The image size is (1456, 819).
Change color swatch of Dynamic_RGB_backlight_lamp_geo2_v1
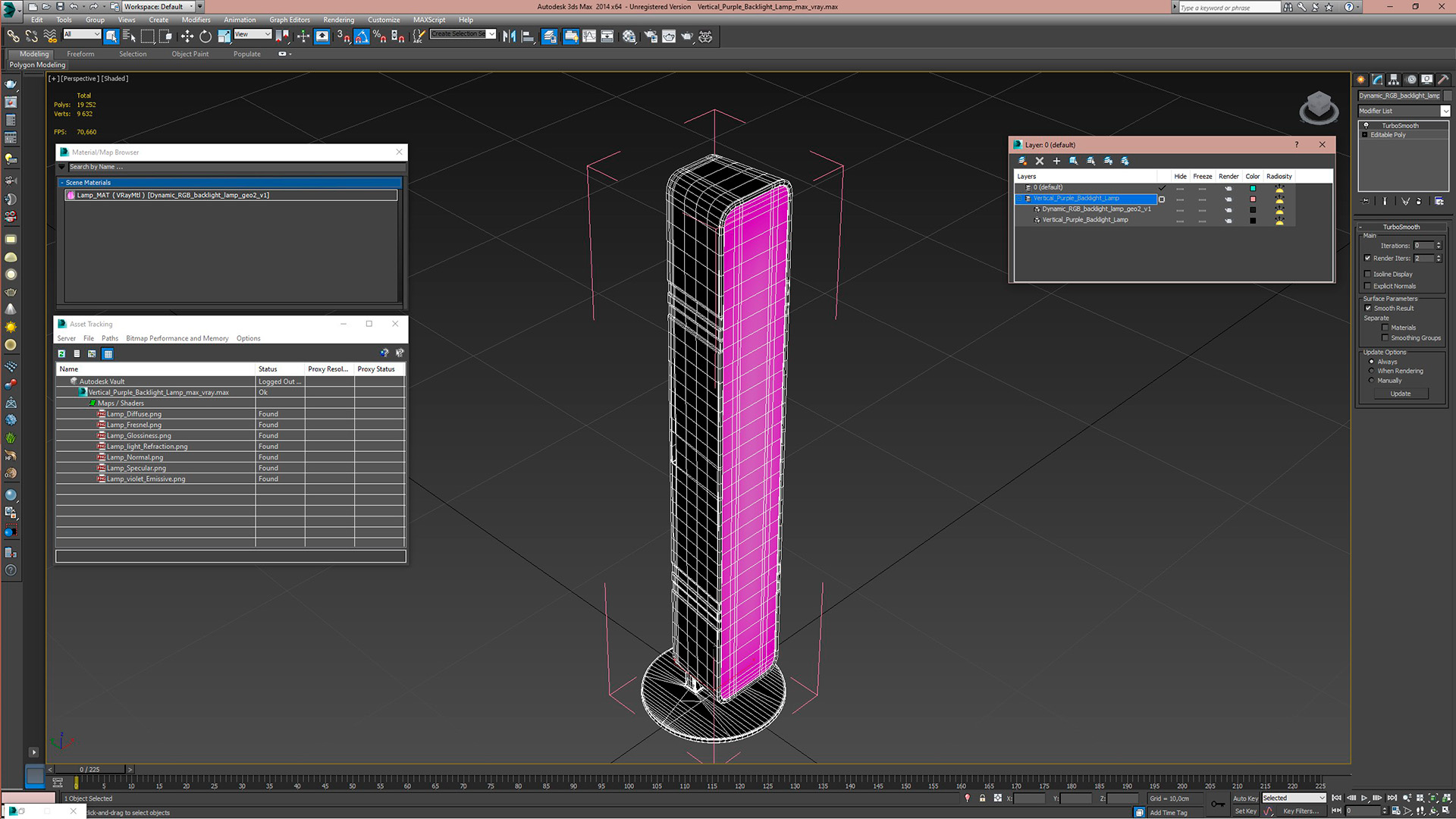1253,210
